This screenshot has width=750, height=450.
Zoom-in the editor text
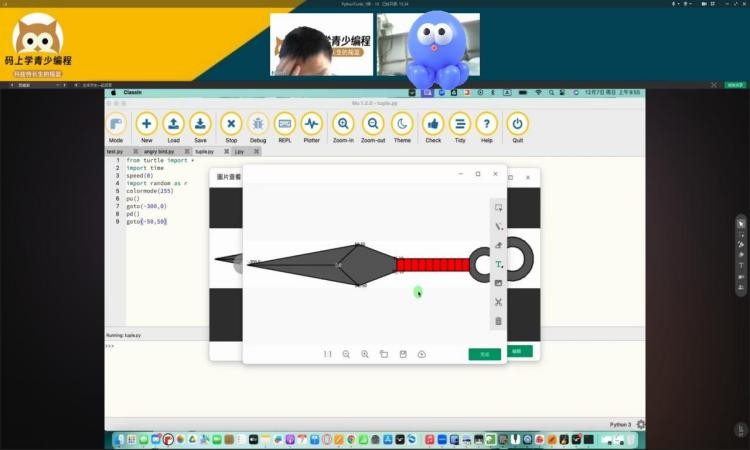pos(343,124)
